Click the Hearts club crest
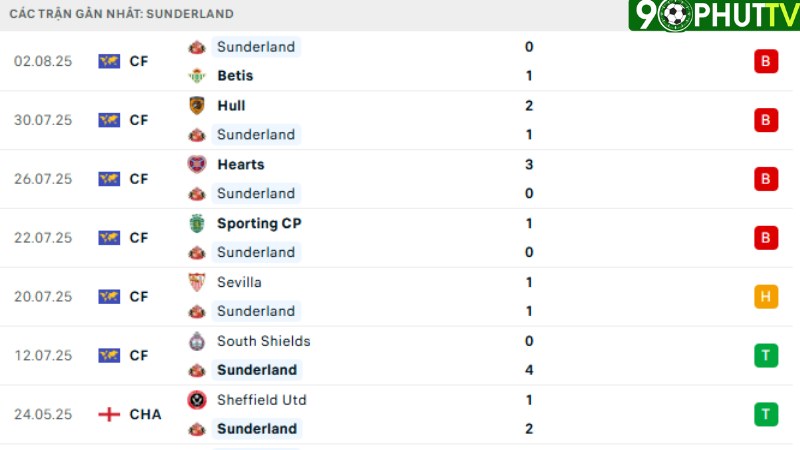Image resolution: width=800 pixels, height=450 pixels. 197,164
